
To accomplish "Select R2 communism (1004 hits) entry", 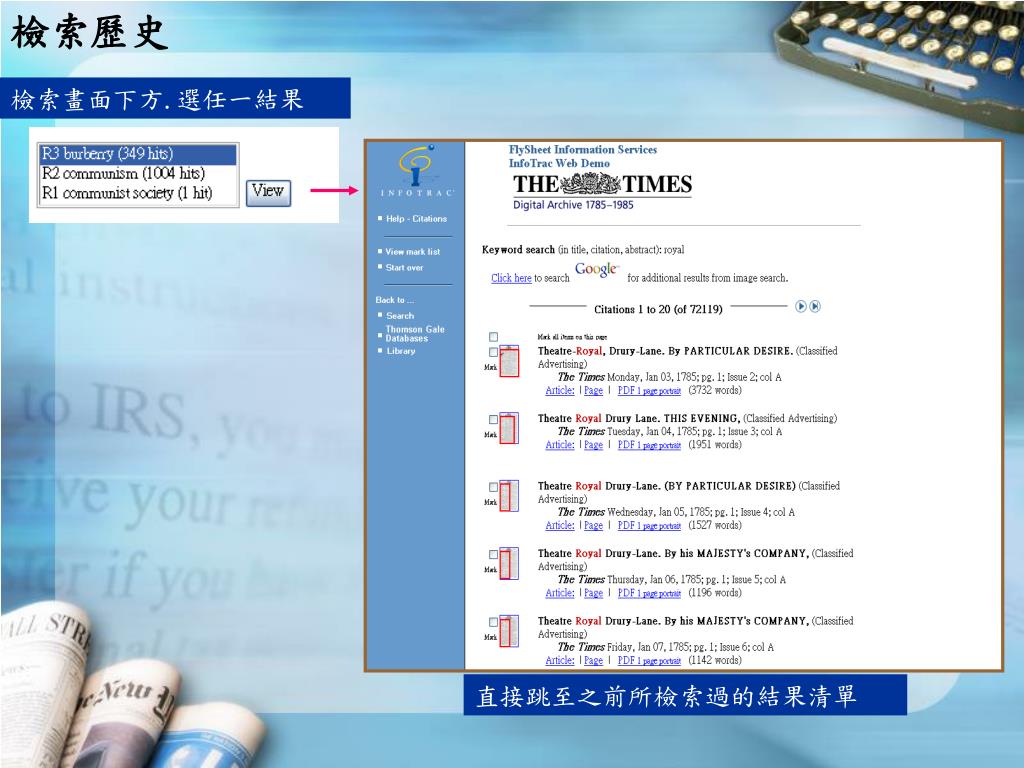I will (x=138, y=174).
